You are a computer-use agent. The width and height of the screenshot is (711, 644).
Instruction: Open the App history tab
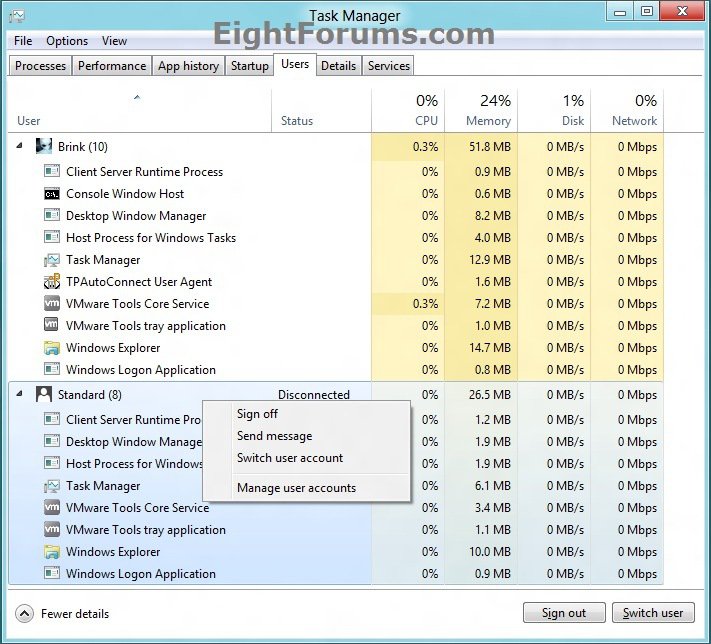pos(188,66)
